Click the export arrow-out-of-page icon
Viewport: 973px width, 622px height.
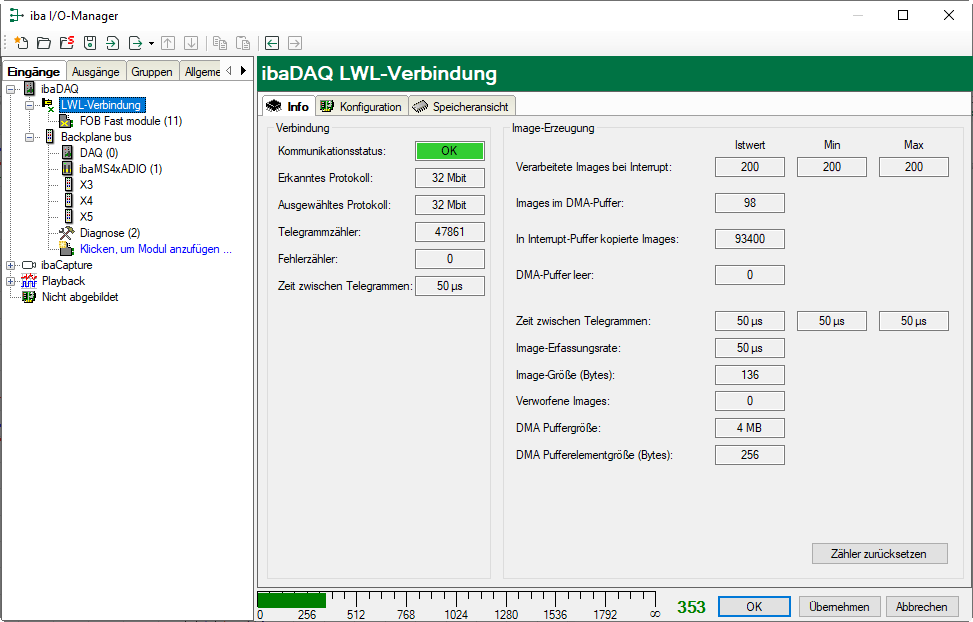coord(135,43)
